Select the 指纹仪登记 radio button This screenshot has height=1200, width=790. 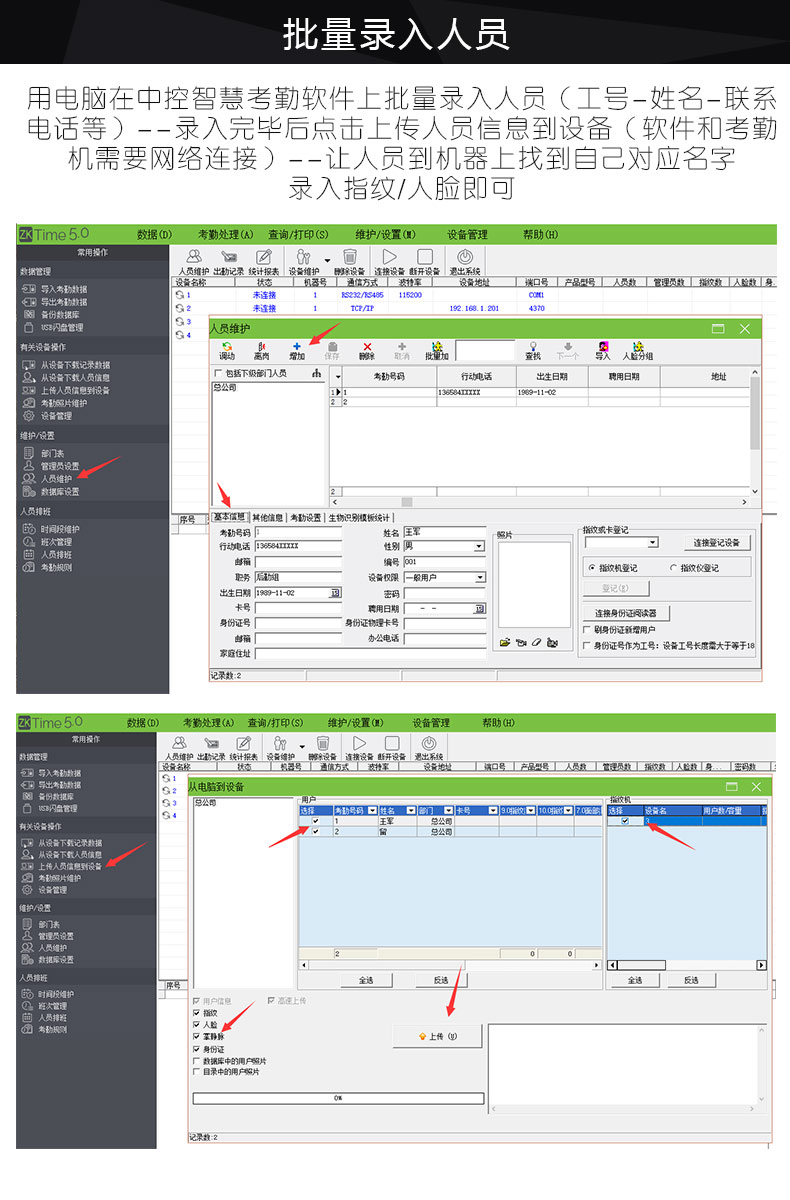click(x=672, y=568)
